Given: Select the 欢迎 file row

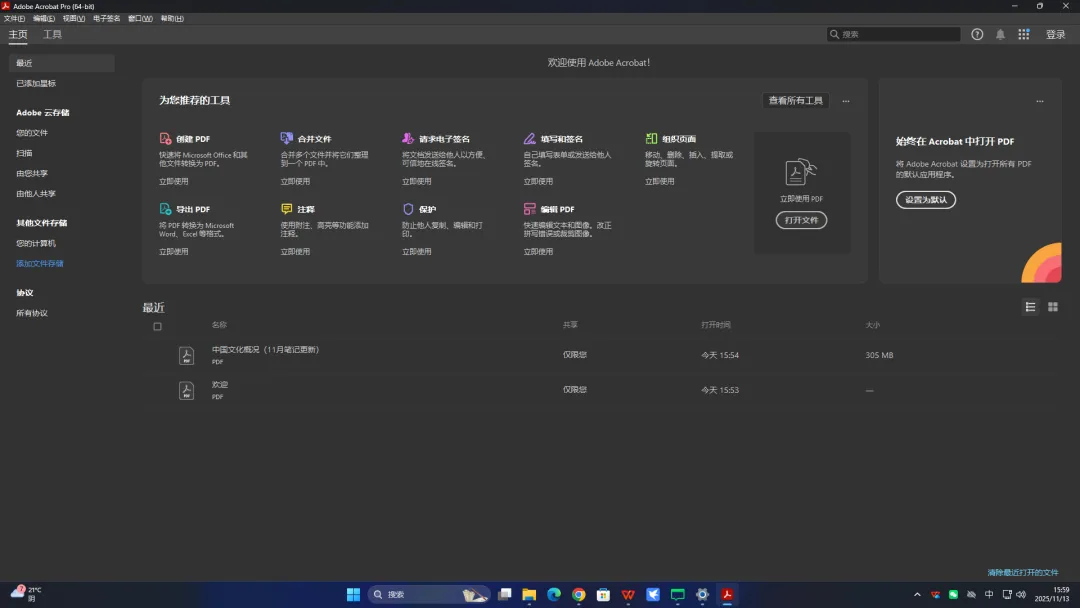Looking at the screenshot, I should click(601, 390).
